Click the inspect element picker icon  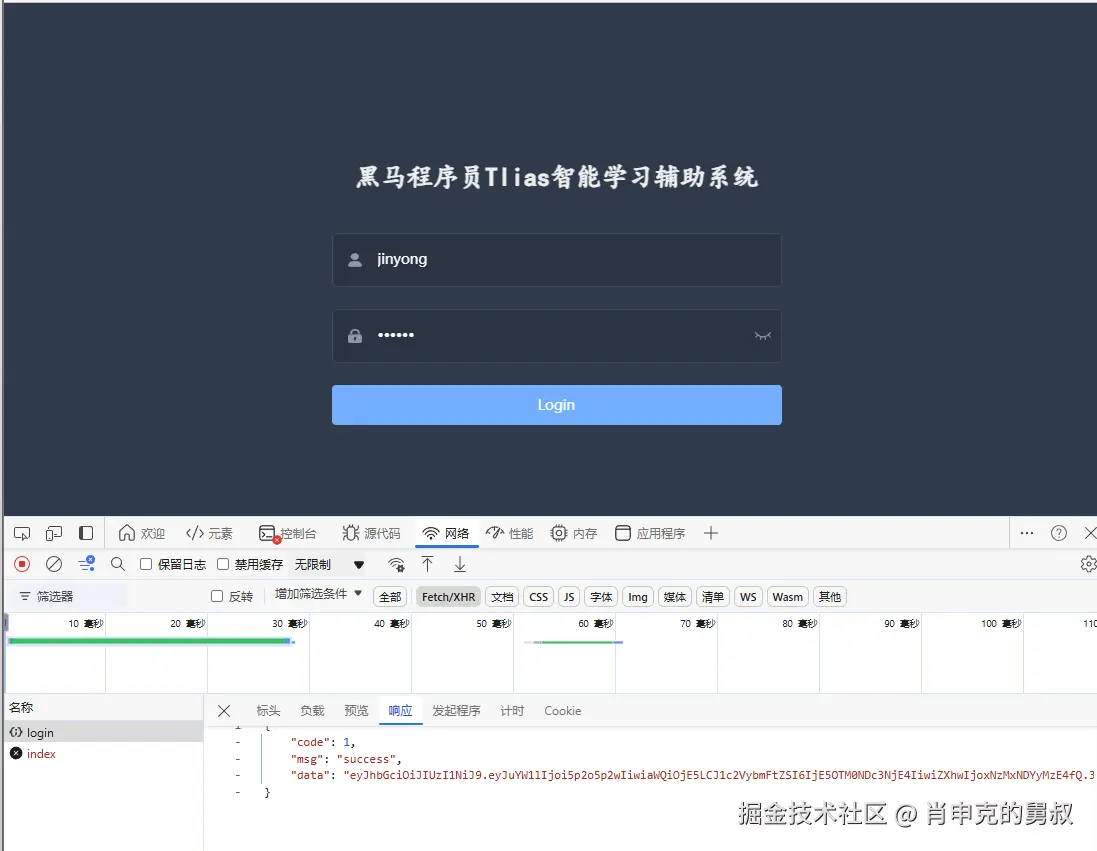22,533
